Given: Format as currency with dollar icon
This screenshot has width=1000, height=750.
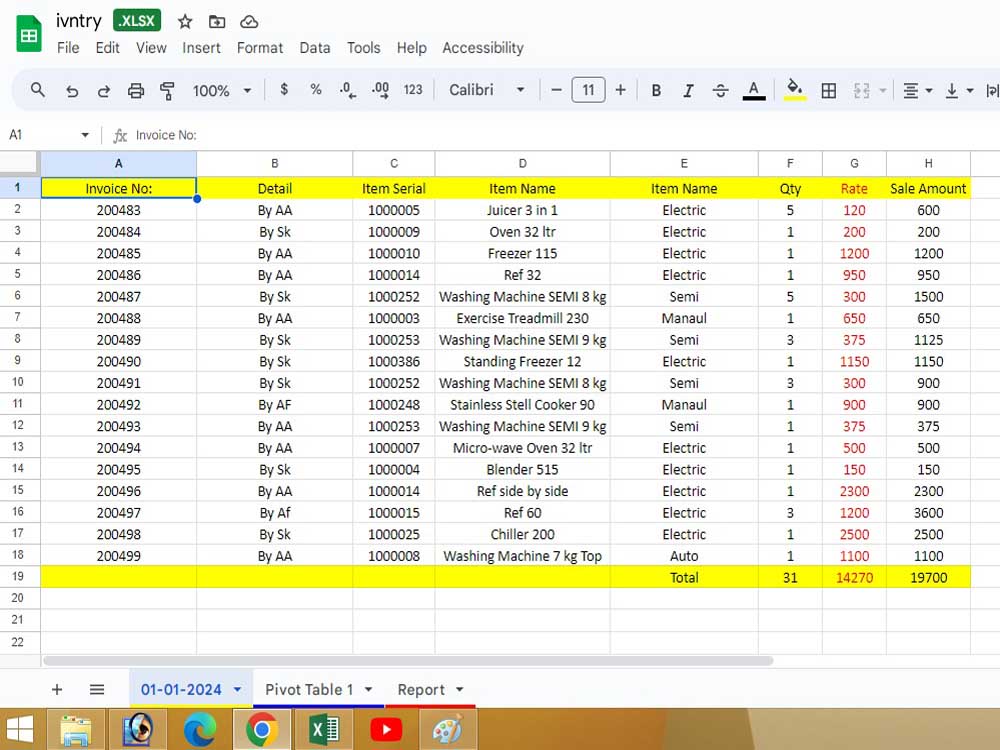Looking at the screenshot, I should (284, 89).
